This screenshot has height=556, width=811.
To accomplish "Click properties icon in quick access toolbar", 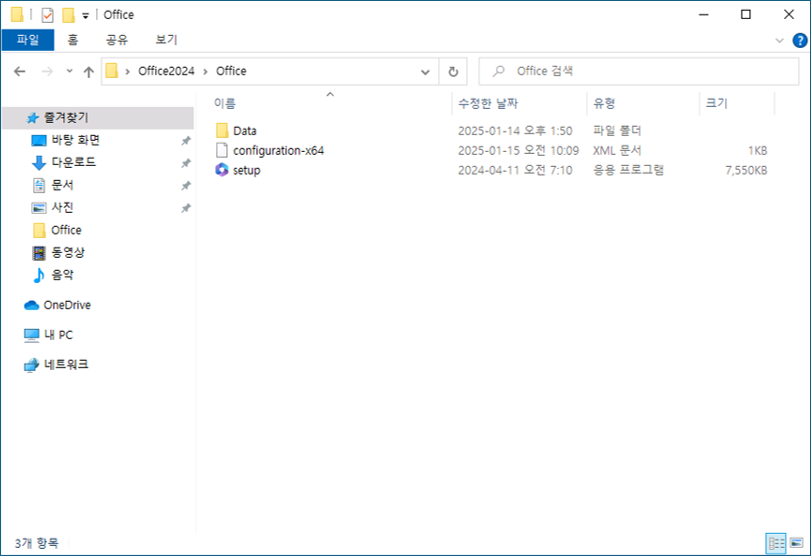I will click(x=47, y=15).
